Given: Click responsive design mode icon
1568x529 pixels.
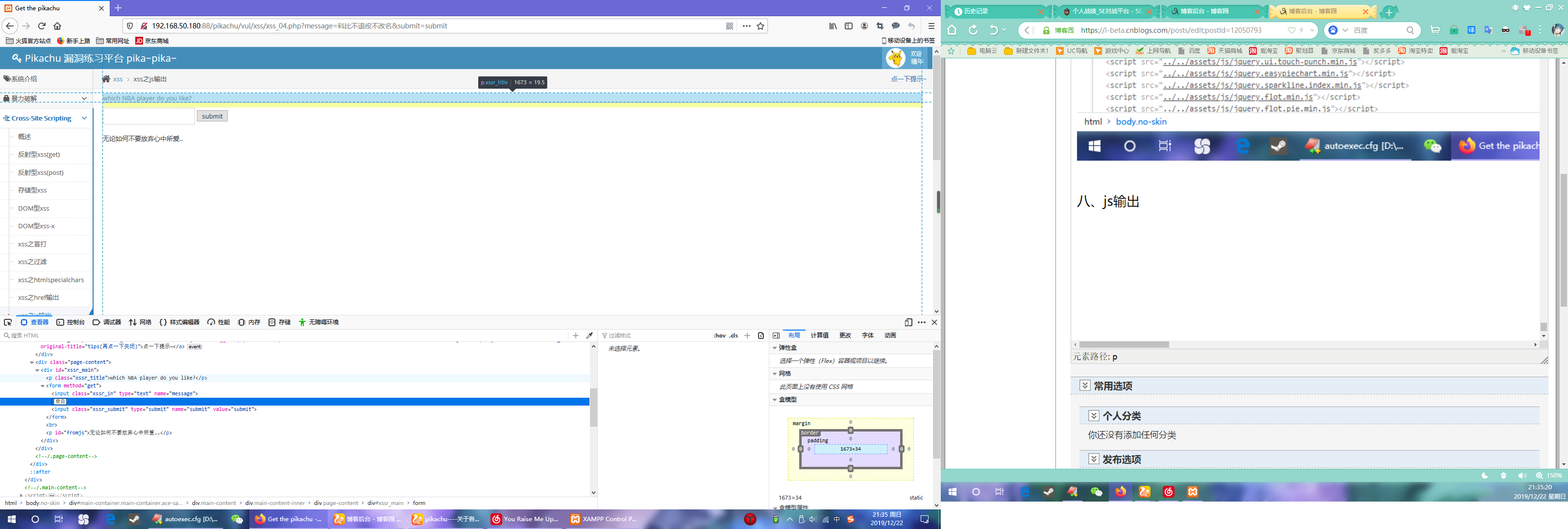Looking at the screenshot, I should [x=908, y=322].
